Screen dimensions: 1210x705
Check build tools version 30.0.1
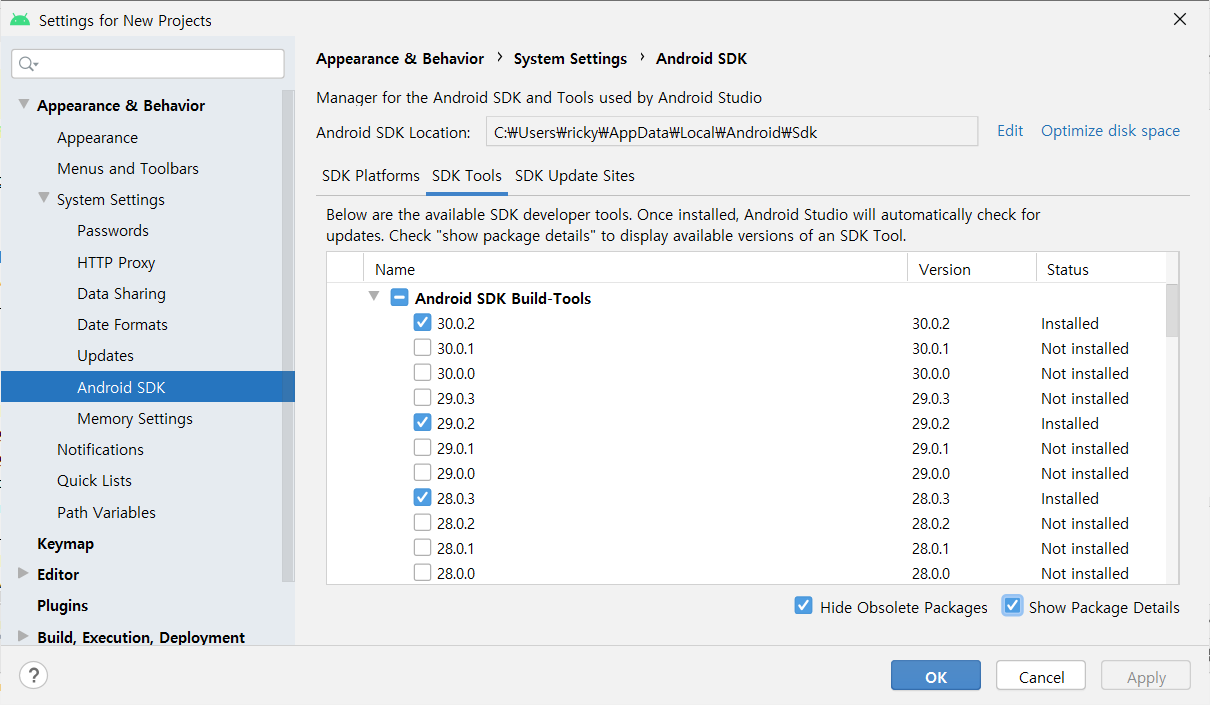pos(423,348)
